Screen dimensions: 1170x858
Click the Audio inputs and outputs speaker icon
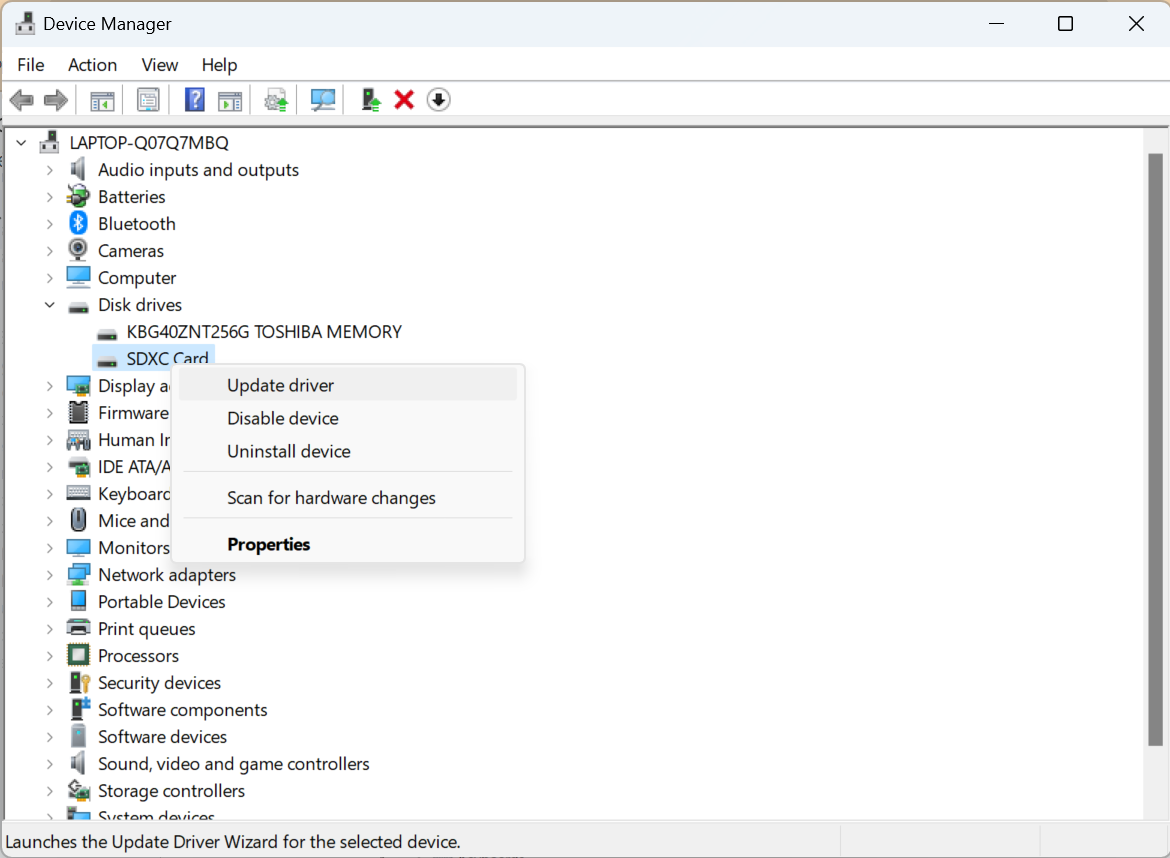coord(78,169)
